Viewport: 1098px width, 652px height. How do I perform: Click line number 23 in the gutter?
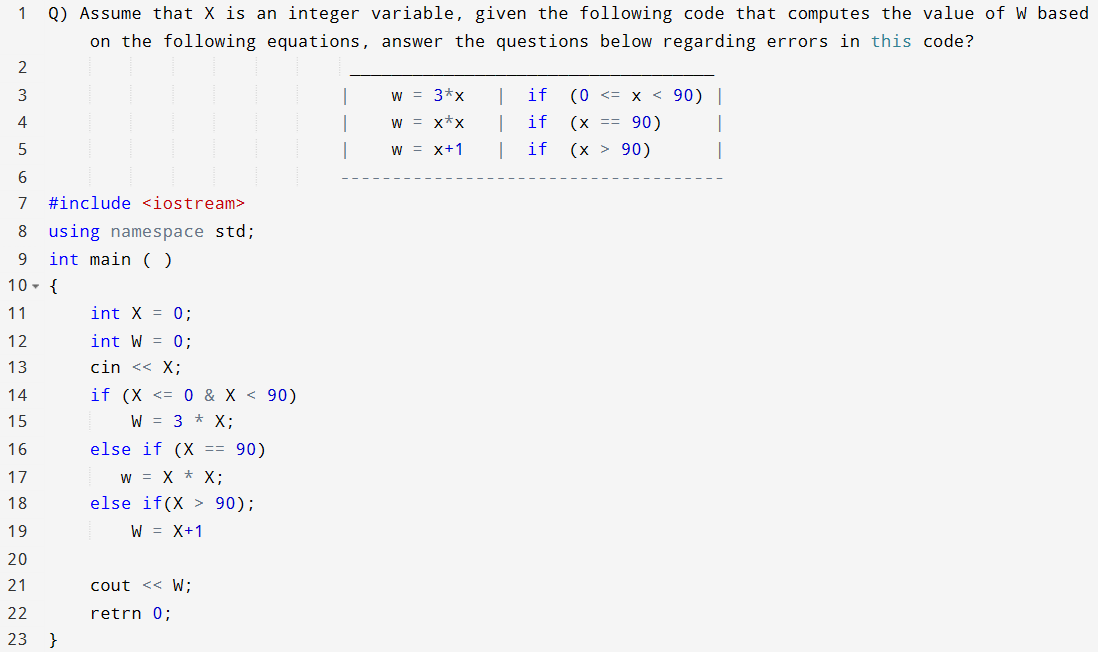pos(17,639)
